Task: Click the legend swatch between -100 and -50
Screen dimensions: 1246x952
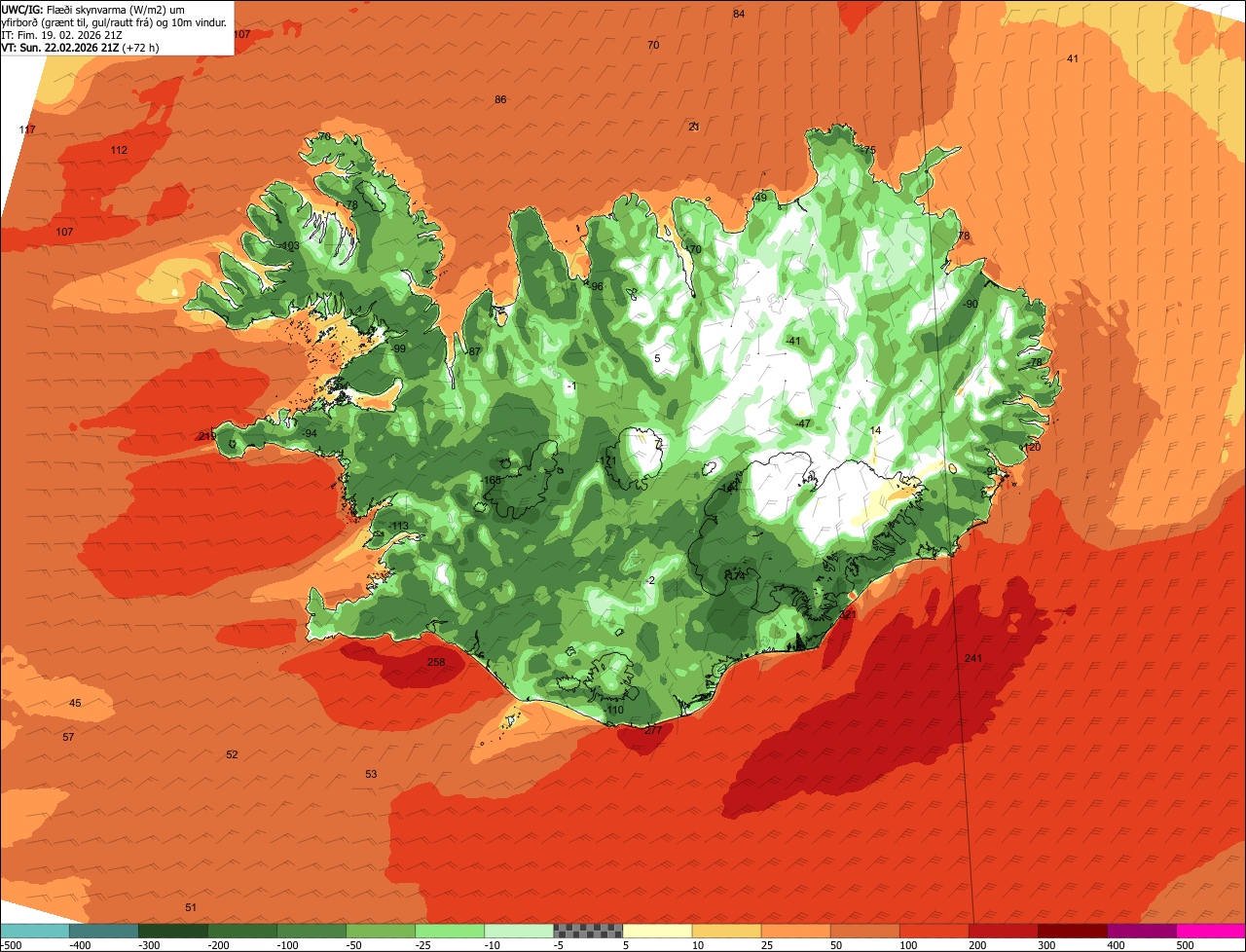Action: [311, 931]
